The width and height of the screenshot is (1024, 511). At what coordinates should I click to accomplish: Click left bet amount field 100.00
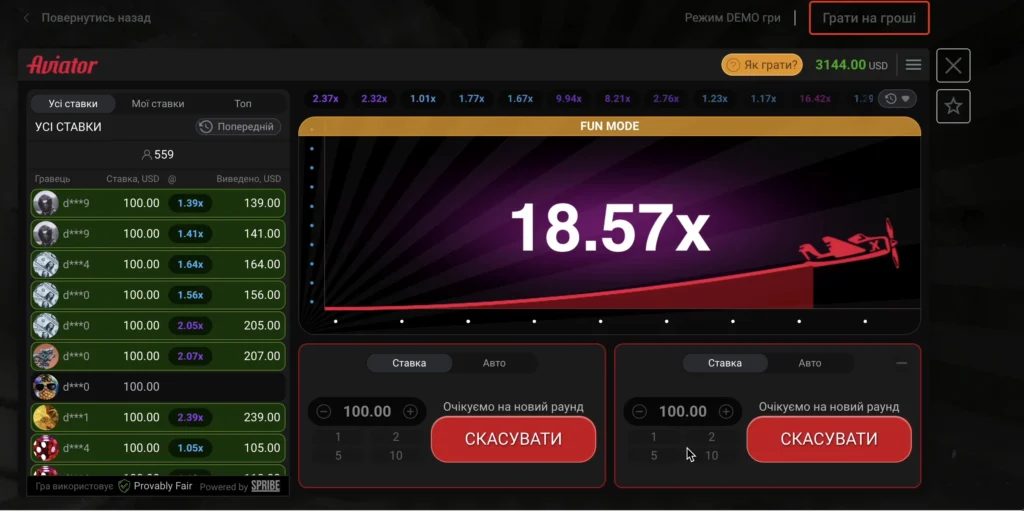pos(367,411)
